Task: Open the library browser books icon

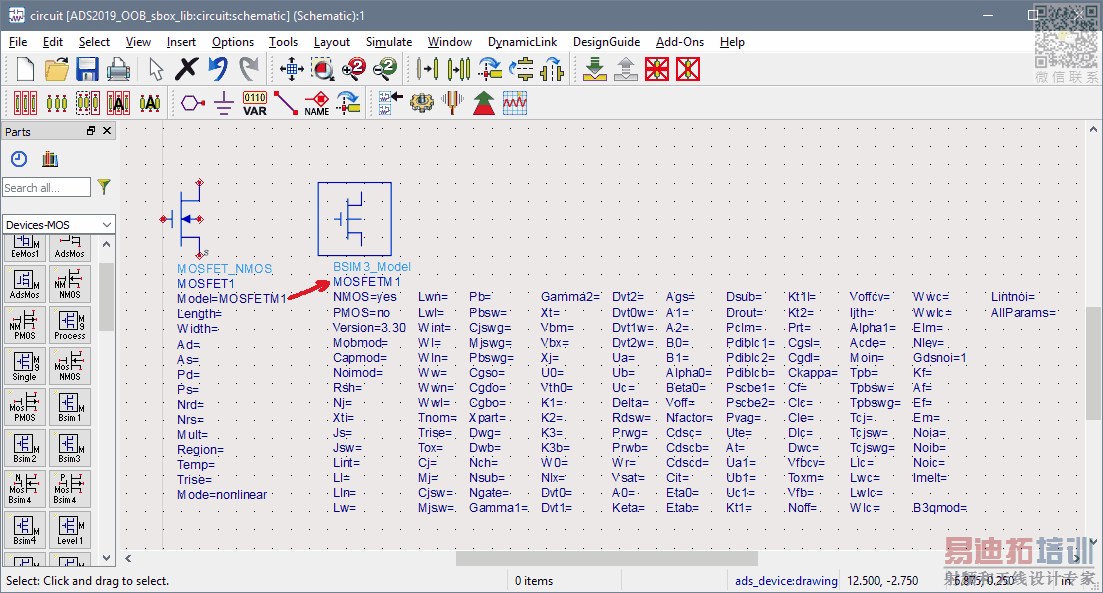Action: click(50, 159)
